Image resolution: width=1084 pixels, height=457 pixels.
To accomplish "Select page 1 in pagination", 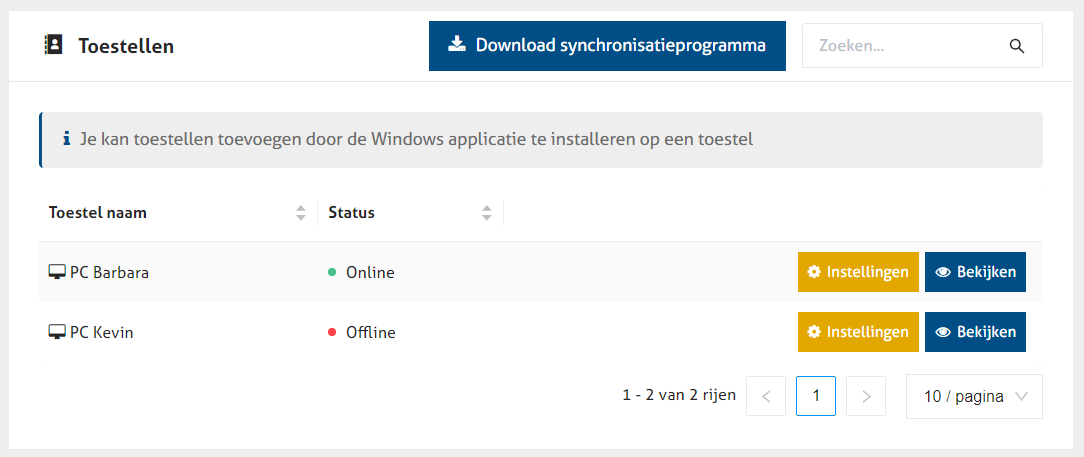I will click(x=816, y=396).
